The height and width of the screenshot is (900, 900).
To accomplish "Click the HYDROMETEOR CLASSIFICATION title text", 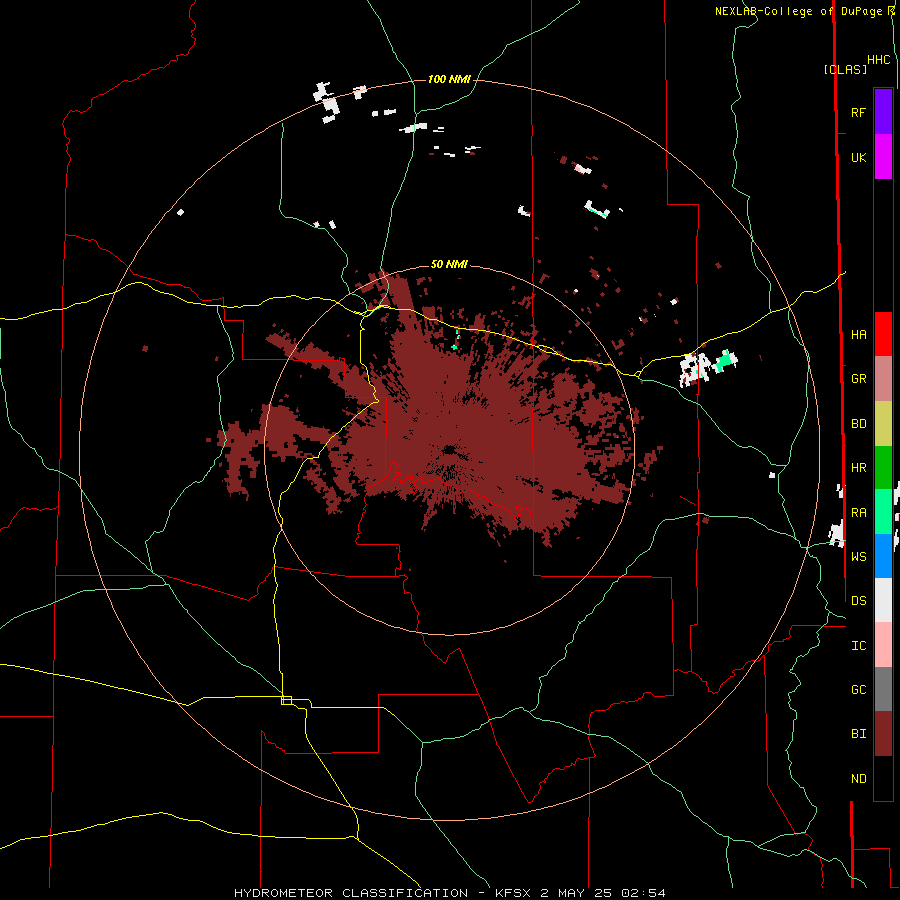I will [x=351, y=893].
